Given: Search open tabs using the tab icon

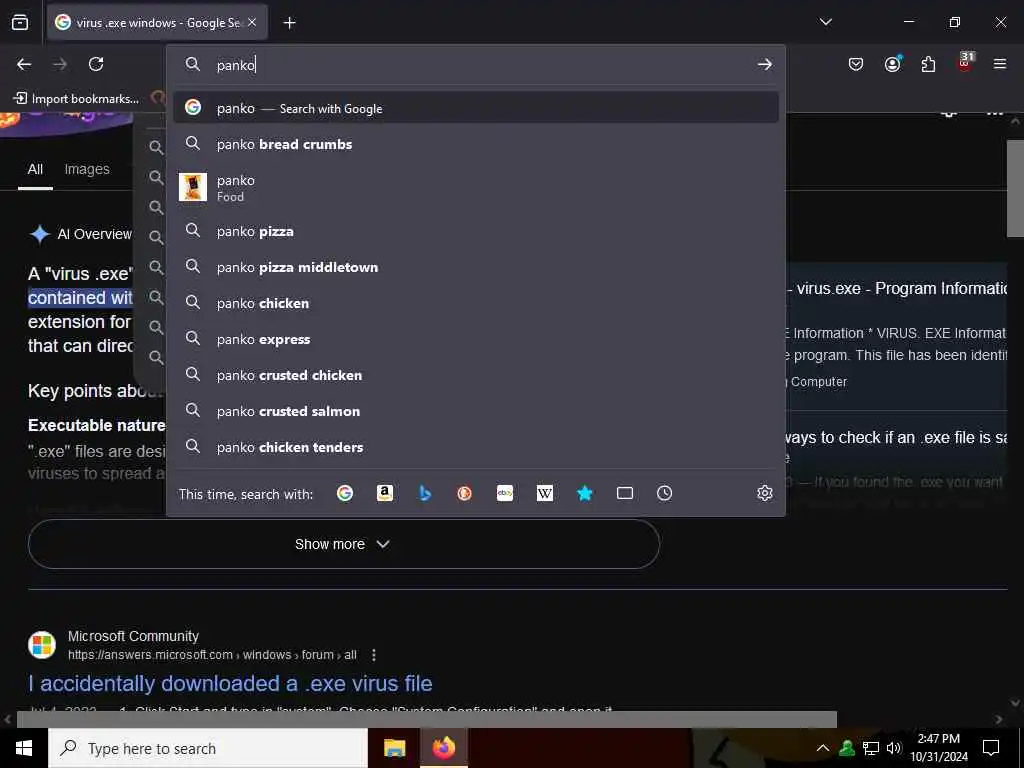Looking at the screenshot, I should click(x=625, y=494).
